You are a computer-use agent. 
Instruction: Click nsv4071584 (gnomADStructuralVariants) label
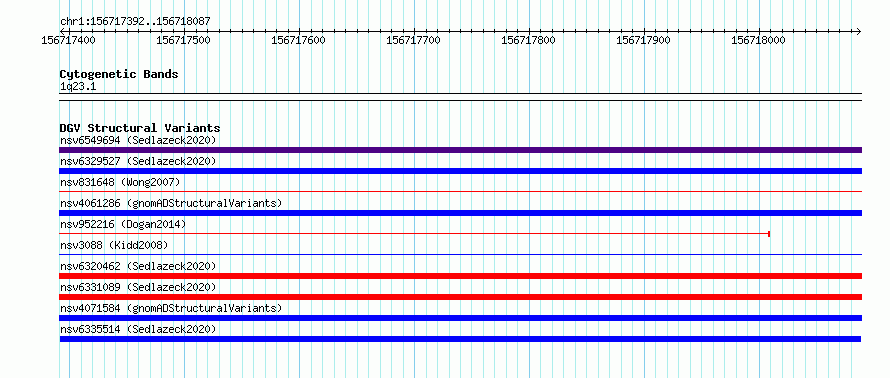pyautogui.click(x=171, y=308)
